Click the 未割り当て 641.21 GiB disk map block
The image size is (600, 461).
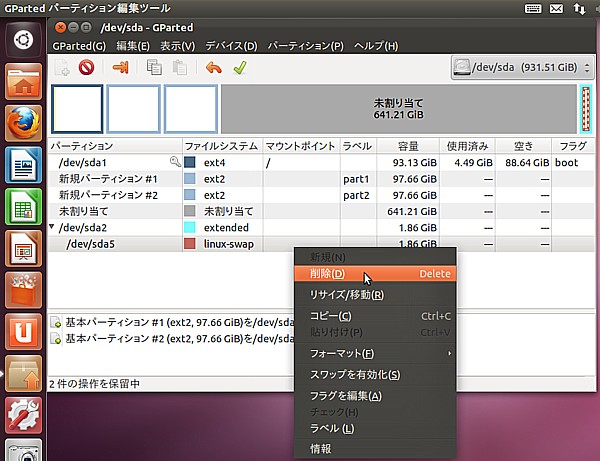399,109
